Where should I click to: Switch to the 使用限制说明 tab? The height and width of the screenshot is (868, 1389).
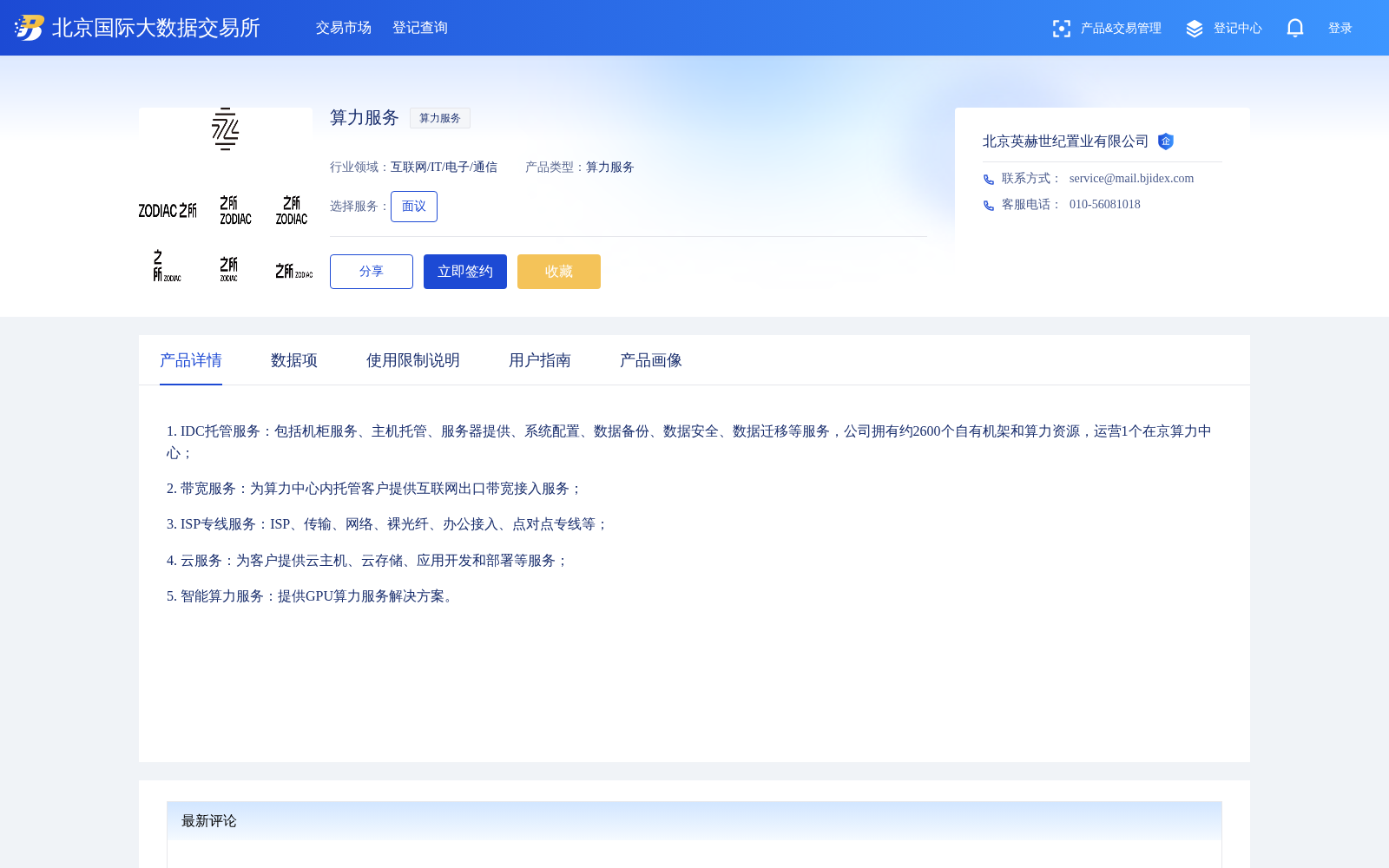tap(413, 360)
